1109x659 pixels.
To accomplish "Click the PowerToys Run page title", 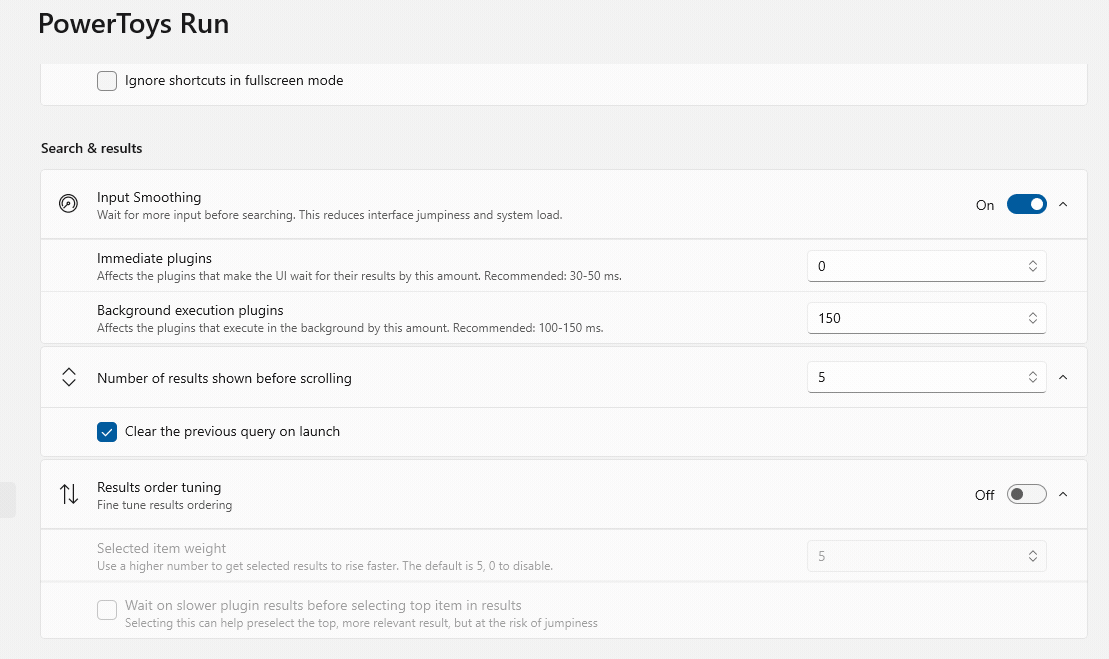I will (133, 24).
